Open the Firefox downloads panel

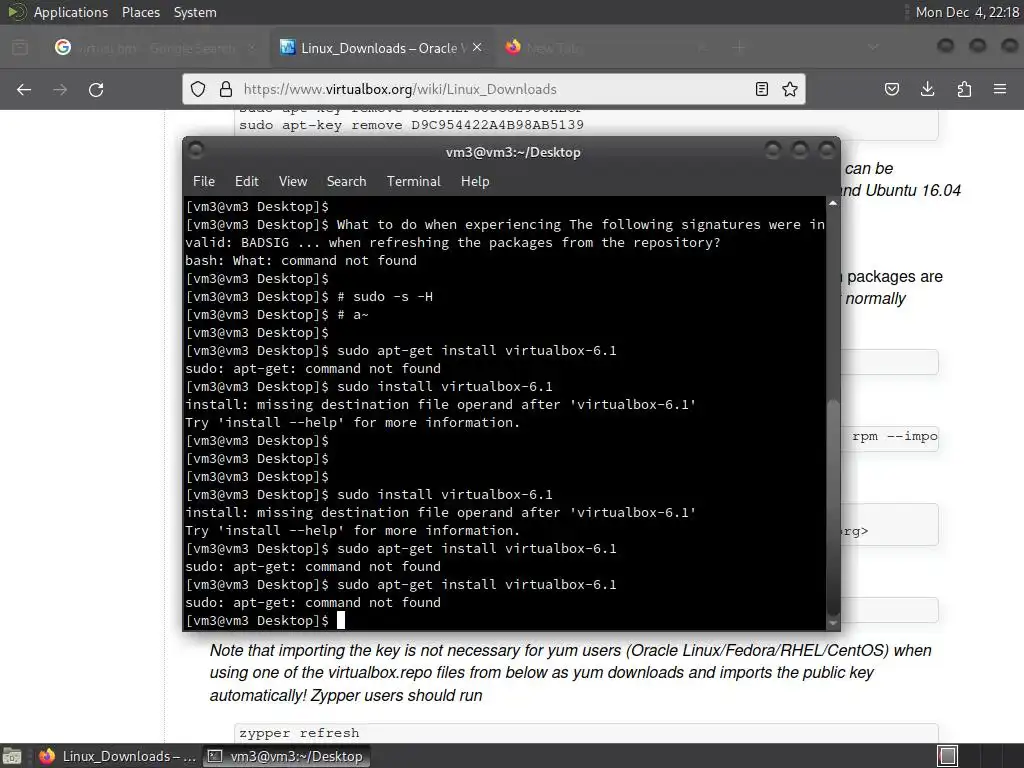(x=927, y=89)
